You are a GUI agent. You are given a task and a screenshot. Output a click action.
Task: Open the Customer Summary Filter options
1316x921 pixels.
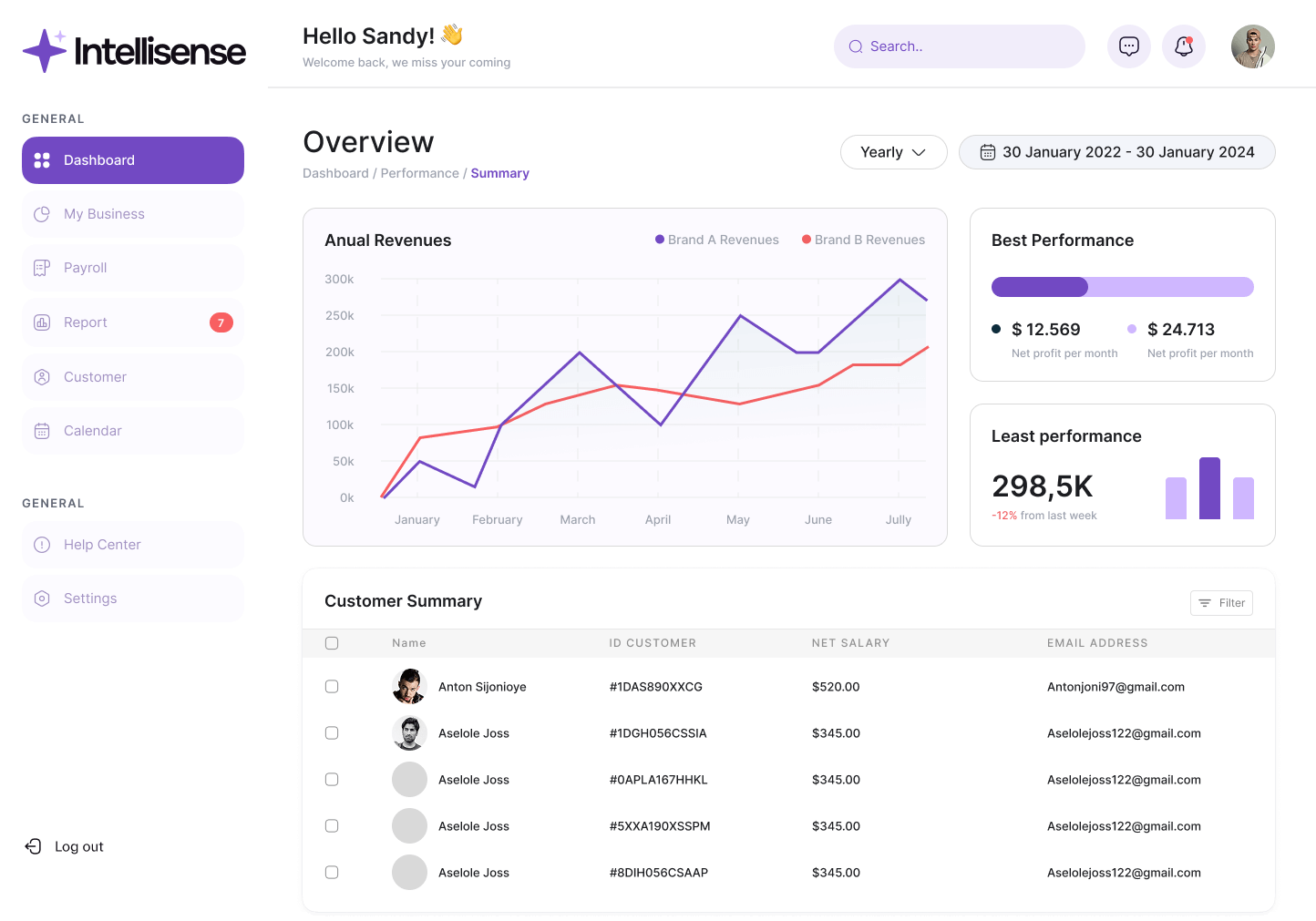[x=1221, y=603]
